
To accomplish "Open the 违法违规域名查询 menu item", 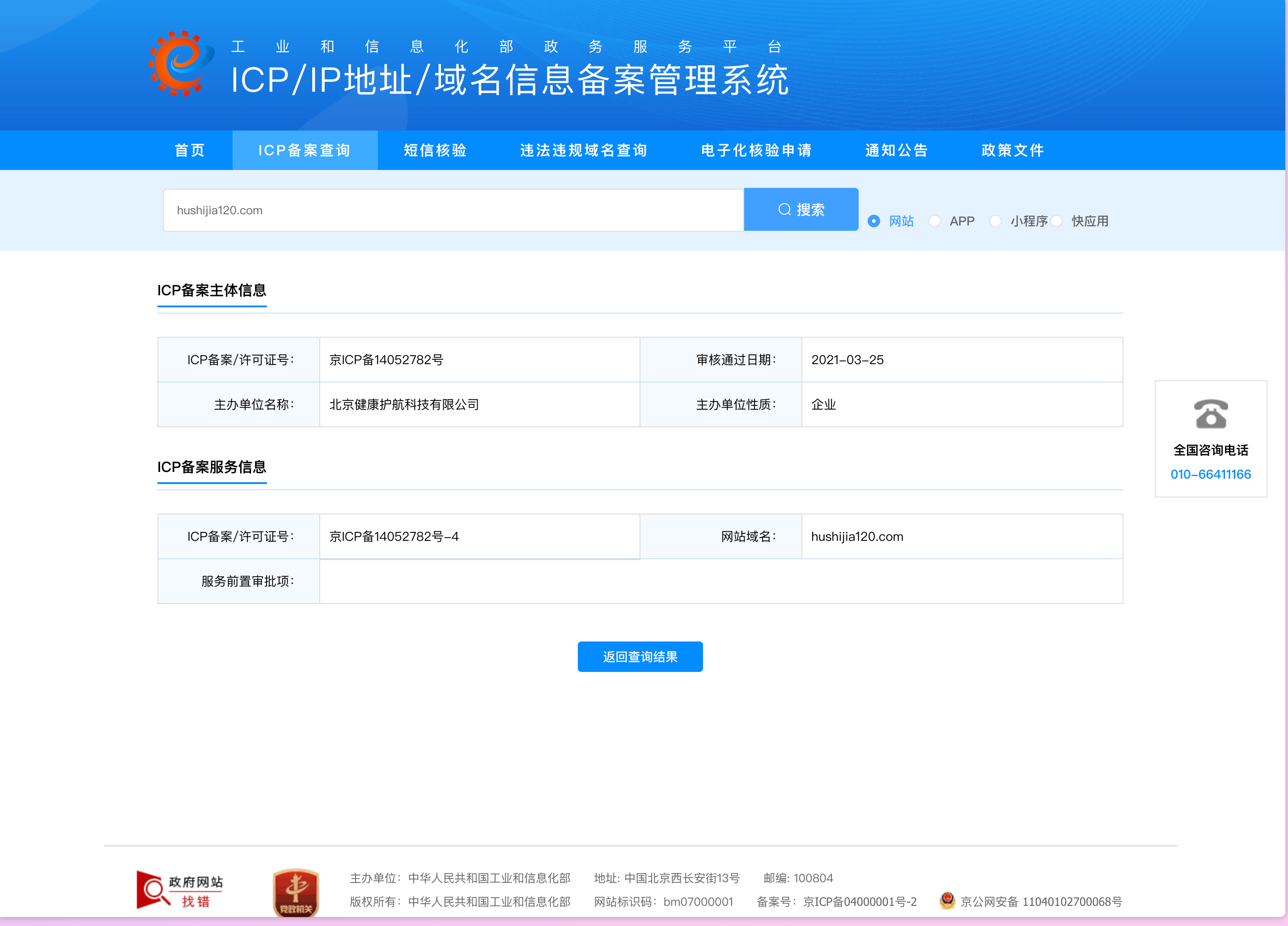I will point(583,151).
